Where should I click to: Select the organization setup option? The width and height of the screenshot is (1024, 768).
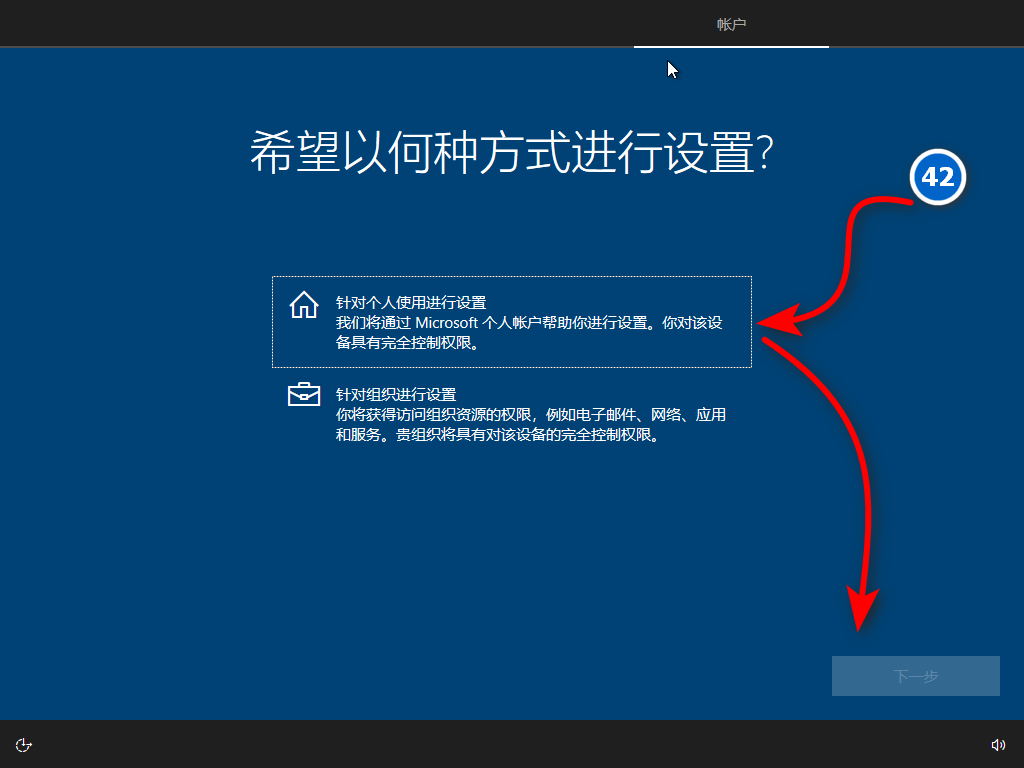pos(511,414)
